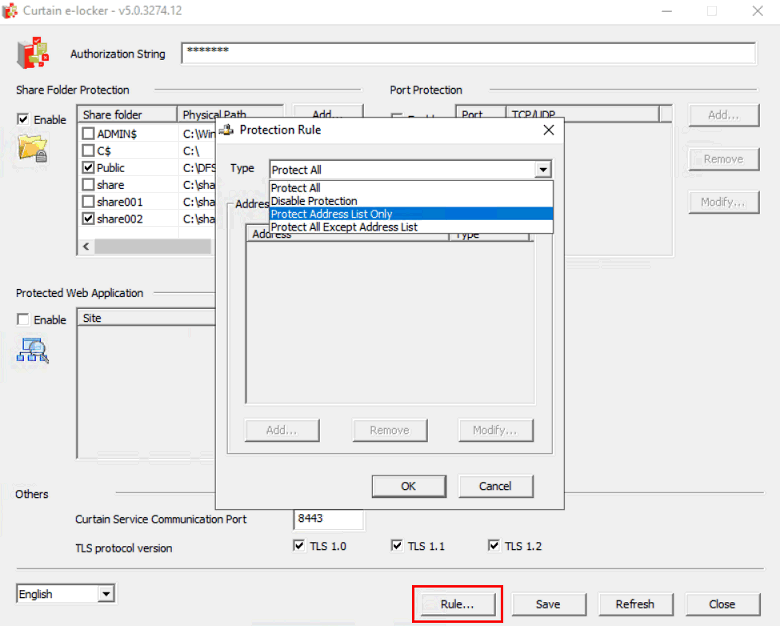Click the Save button
Screen dimensions: 780x626
[x=548, y=604]
